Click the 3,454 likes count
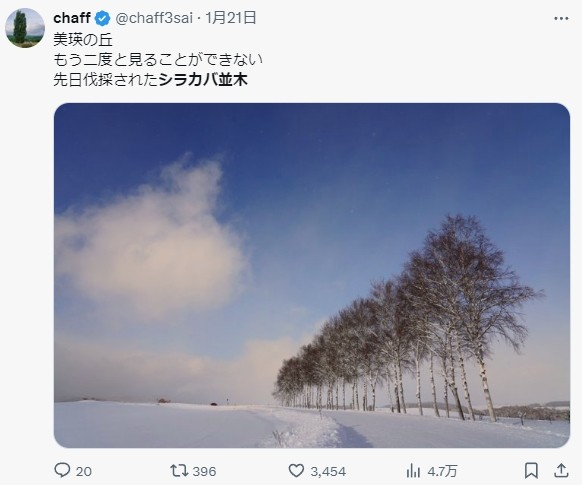582x485 pixels. 328,471
